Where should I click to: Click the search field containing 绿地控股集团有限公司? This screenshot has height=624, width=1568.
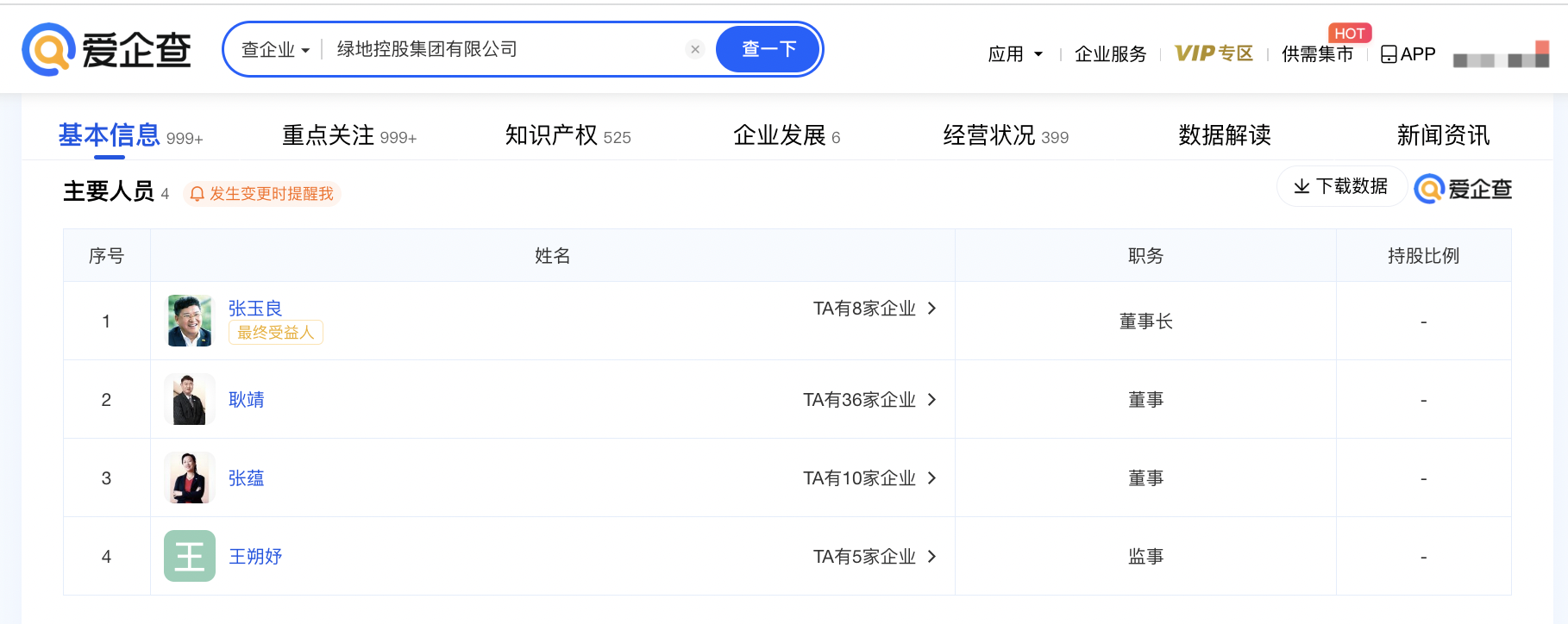[x=505, y=49]
